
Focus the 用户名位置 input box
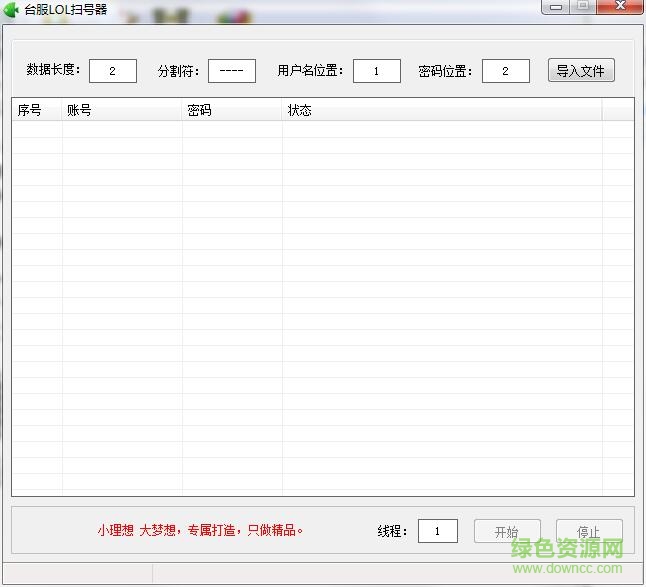tap(377, 71)
